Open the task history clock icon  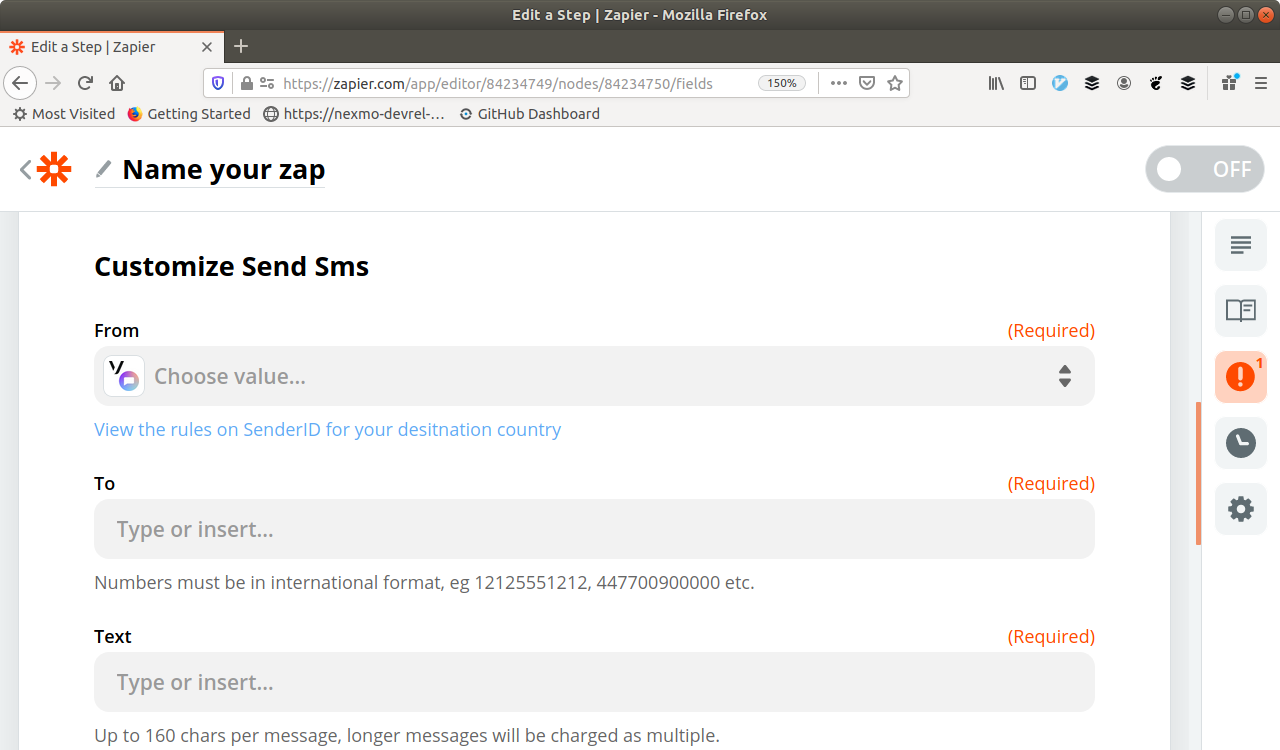(x=1241, y=443)
